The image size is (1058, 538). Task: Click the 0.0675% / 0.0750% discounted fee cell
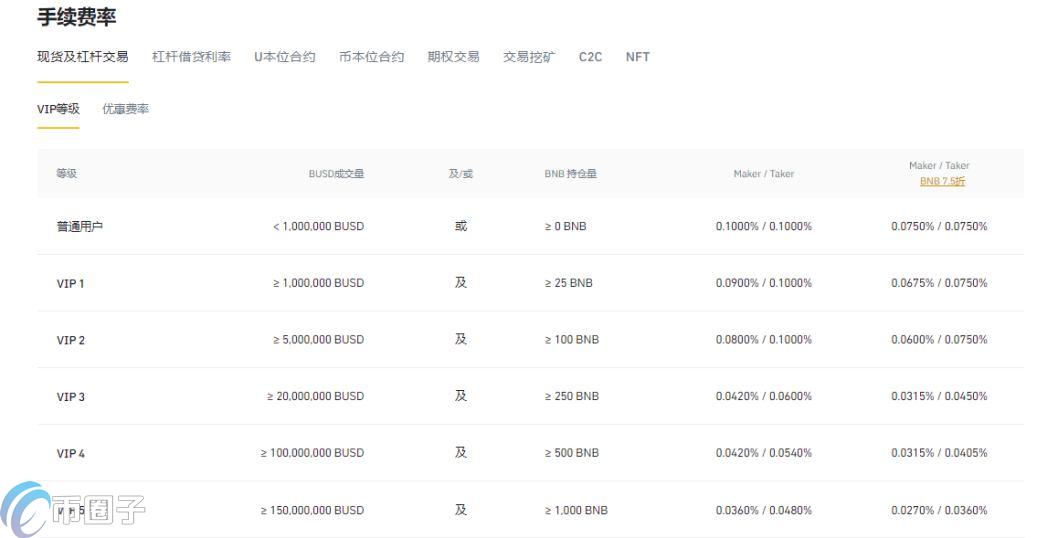[939, 283]
